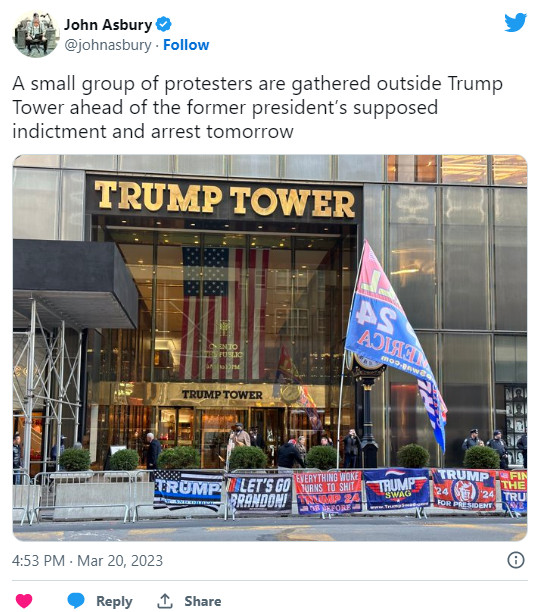Click the Reply text label
The width and height of the screenshot is (538, 612).
[x=114, y=601]
